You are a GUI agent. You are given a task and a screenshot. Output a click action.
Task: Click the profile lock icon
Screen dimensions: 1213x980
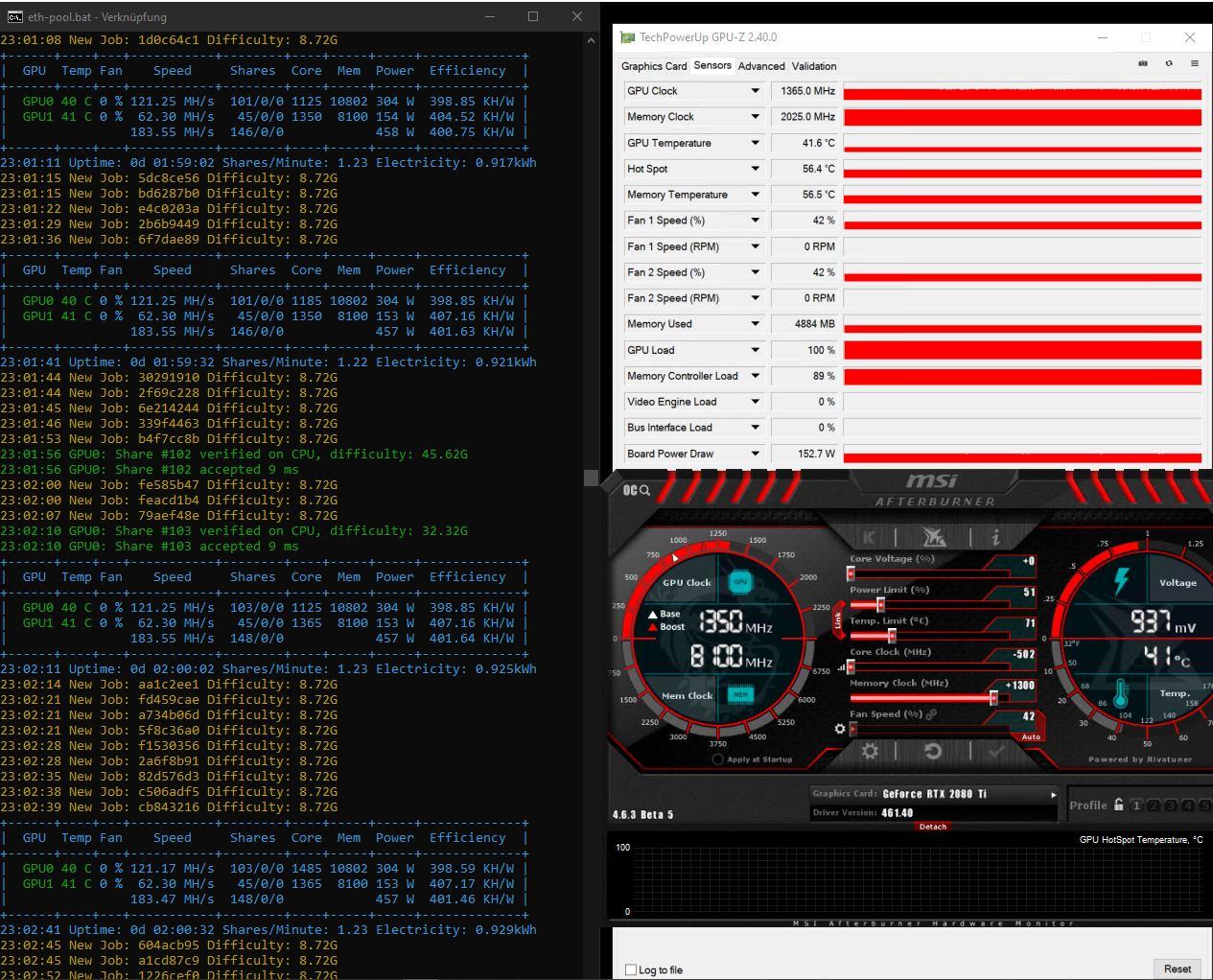point(1118,805)
